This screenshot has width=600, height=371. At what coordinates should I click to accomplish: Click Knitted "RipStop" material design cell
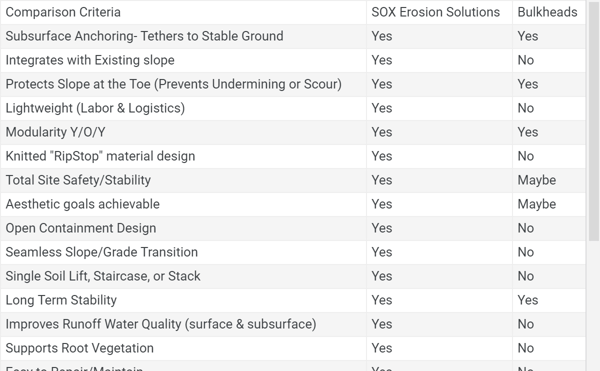(183, 156)
